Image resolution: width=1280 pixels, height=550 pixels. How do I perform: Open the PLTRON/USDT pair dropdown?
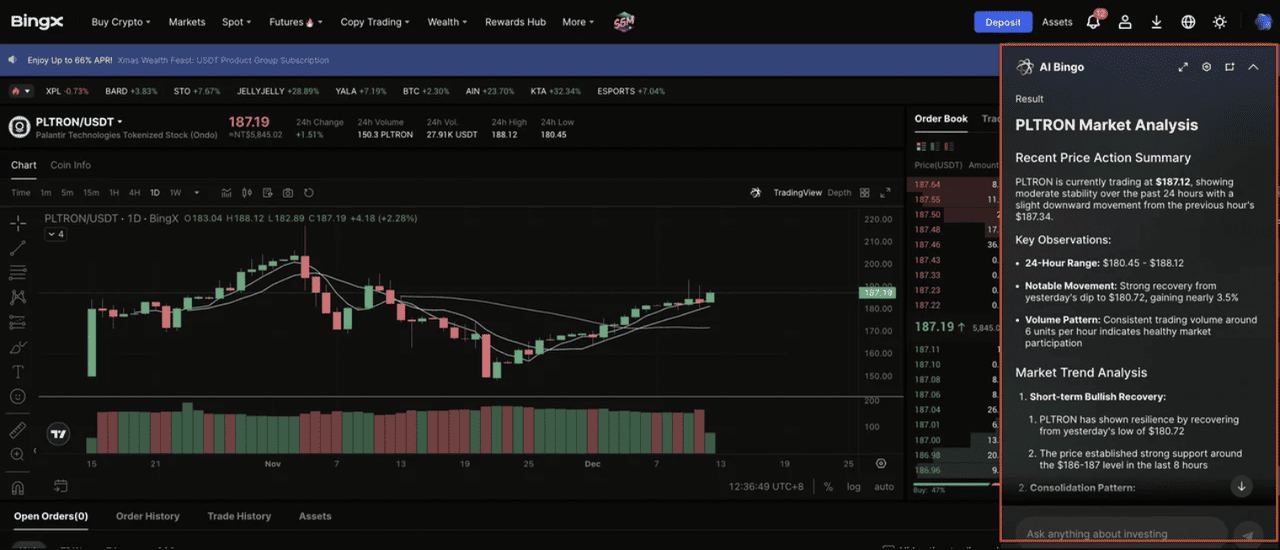tap(80, 122)
